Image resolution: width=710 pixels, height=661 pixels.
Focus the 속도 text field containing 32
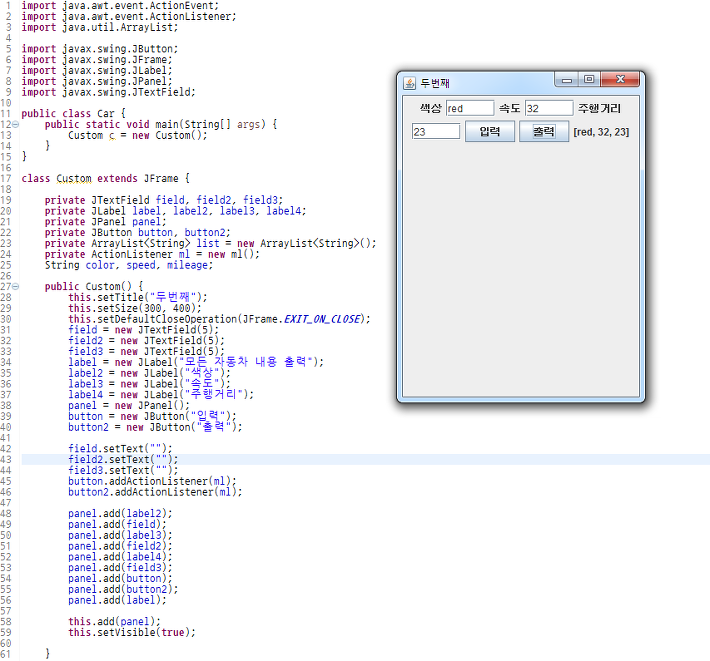(549, 108)
